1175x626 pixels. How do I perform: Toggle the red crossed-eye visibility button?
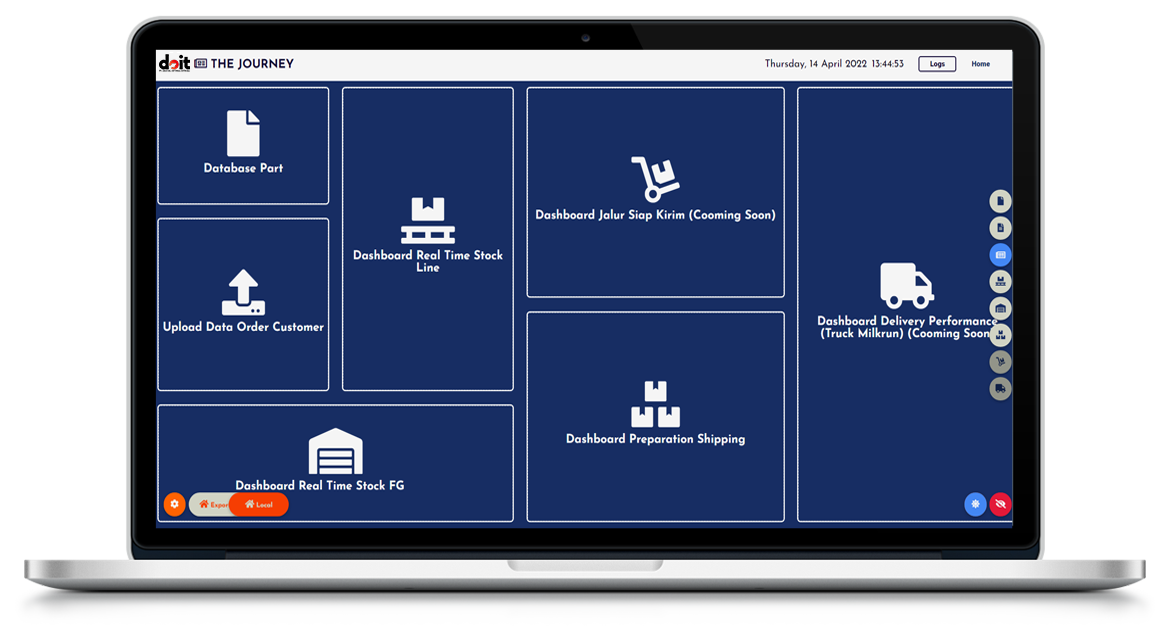pos(1000,504)
